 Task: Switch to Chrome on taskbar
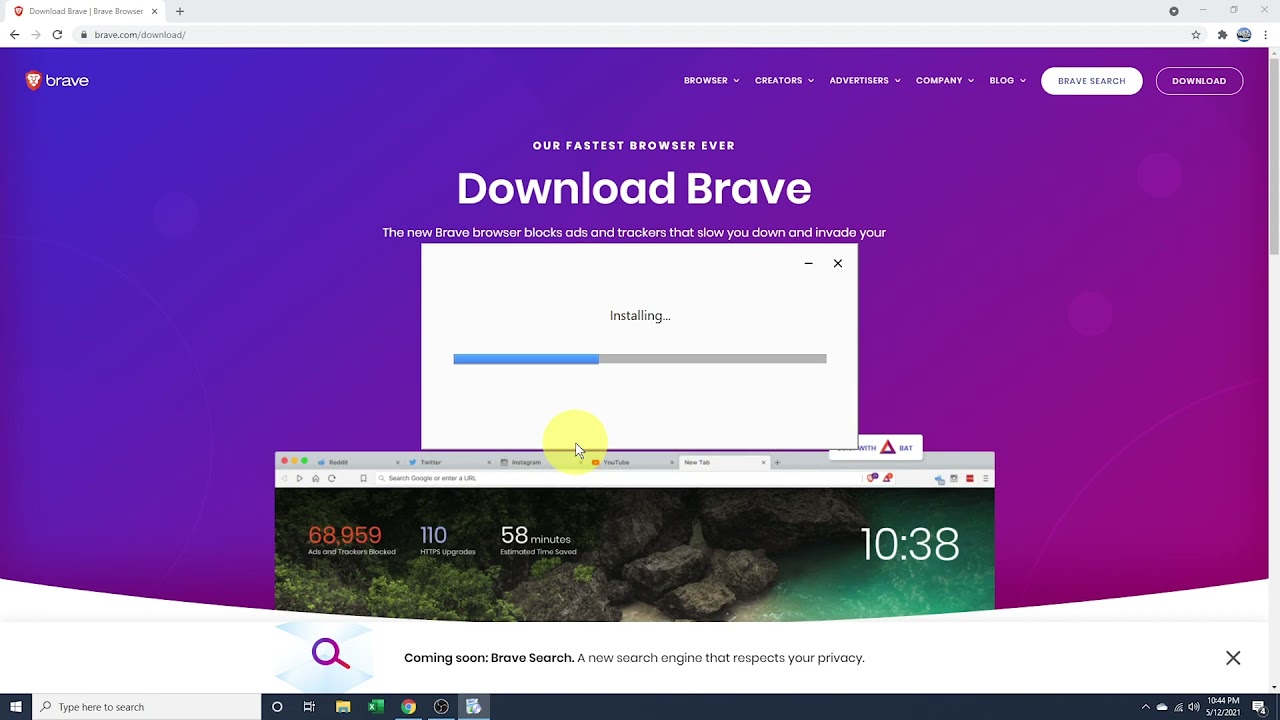coord(408,707)
